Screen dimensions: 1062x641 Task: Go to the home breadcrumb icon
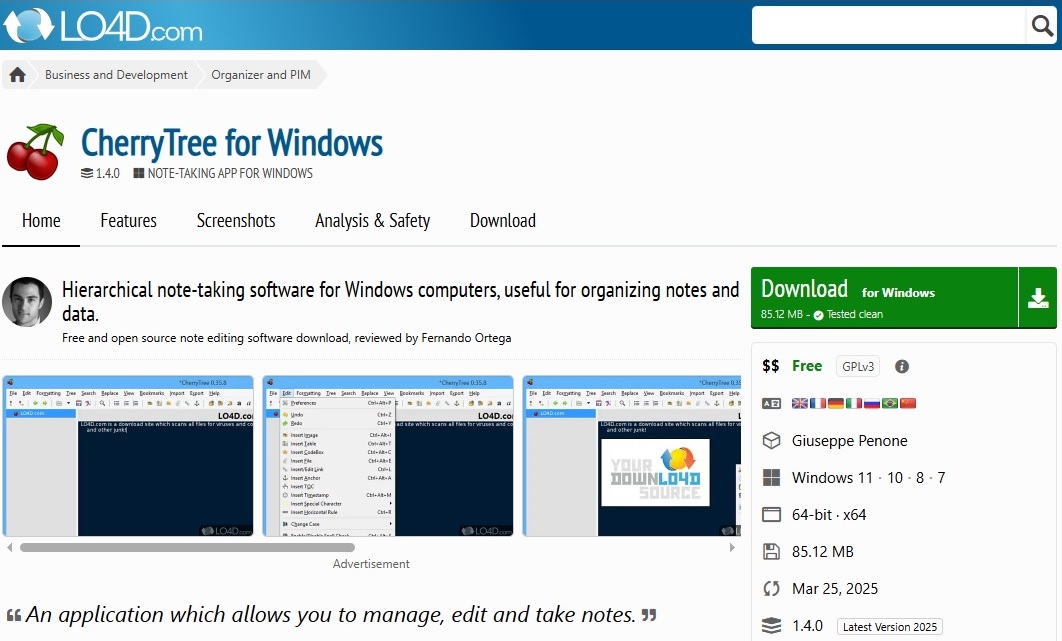click(x=17, y=75)
